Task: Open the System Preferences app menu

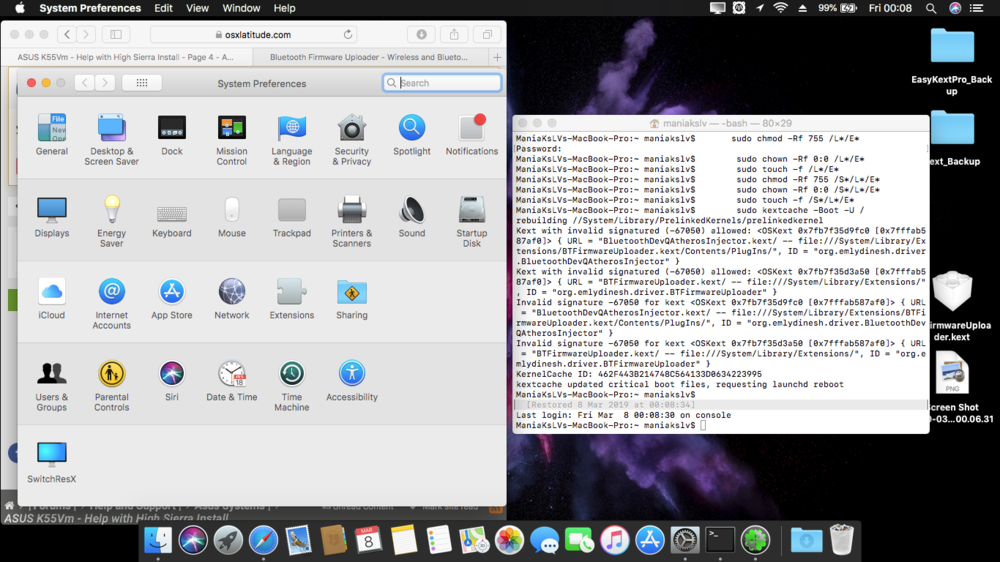Action: pyautogui.click(x=90, y=8)
